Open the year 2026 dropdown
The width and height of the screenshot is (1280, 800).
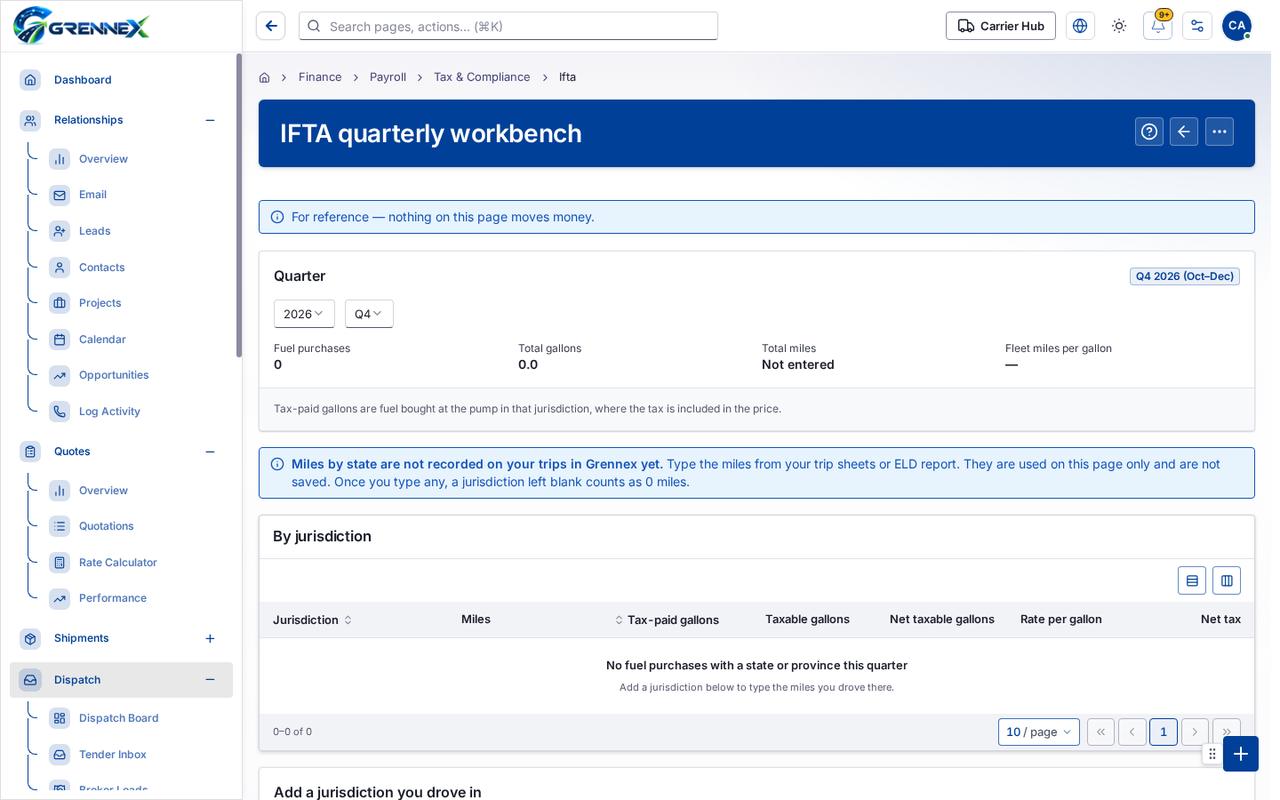(304, 314)
